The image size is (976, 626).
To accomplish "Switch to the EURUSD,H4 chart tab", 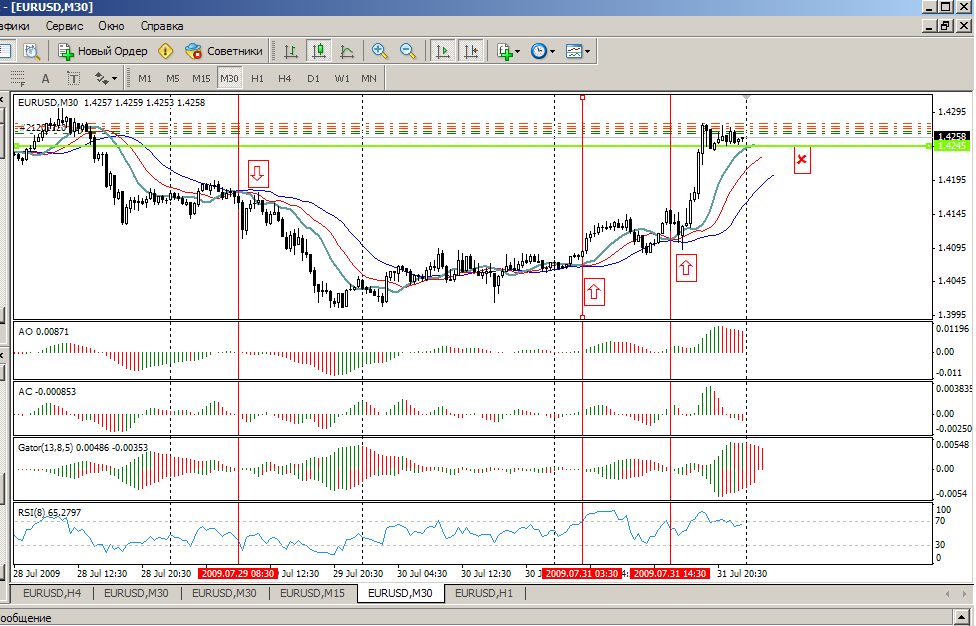I will [52, 593].
